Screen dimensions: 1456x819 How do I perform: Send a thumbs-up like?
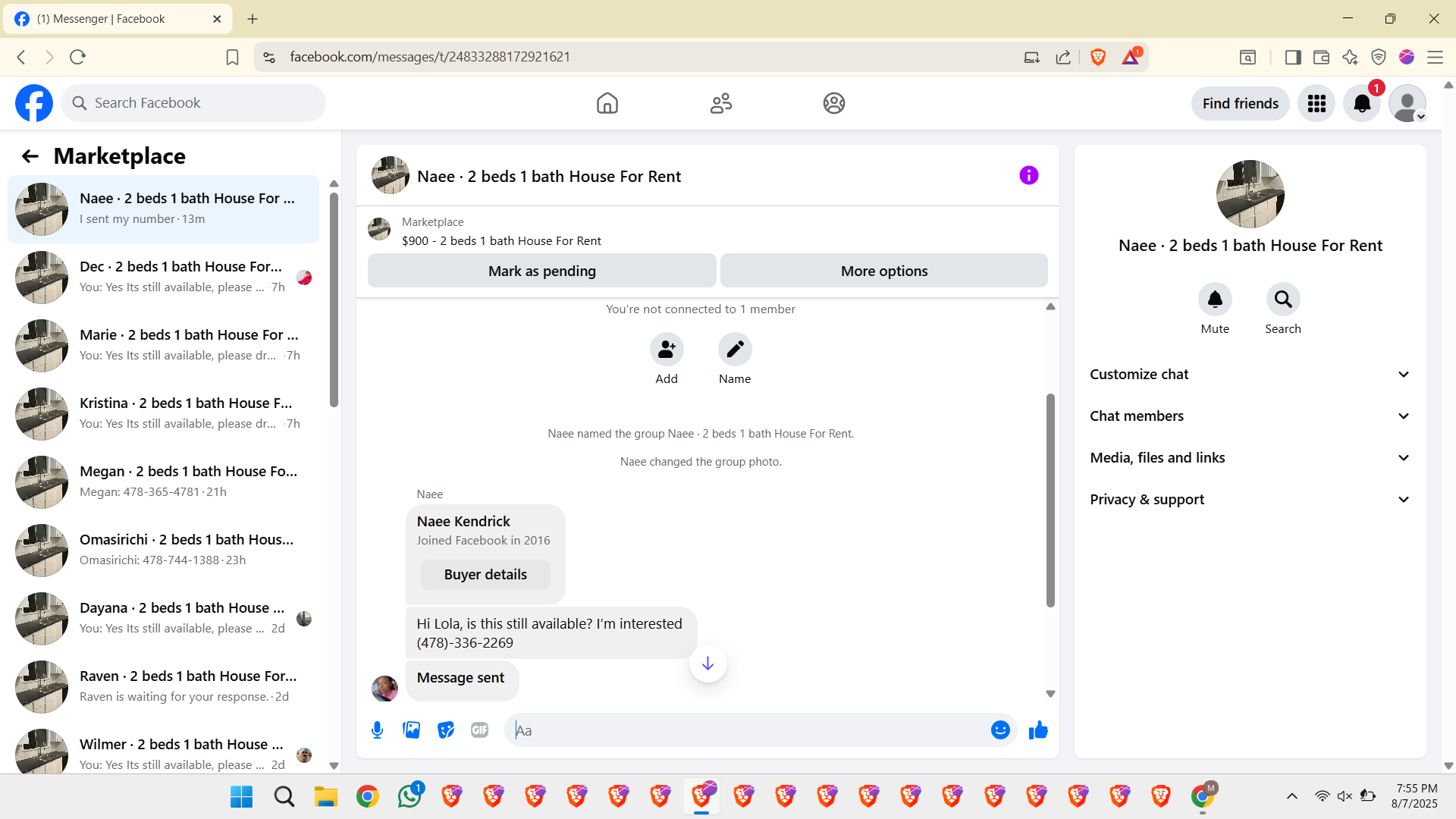[1038, 730]
